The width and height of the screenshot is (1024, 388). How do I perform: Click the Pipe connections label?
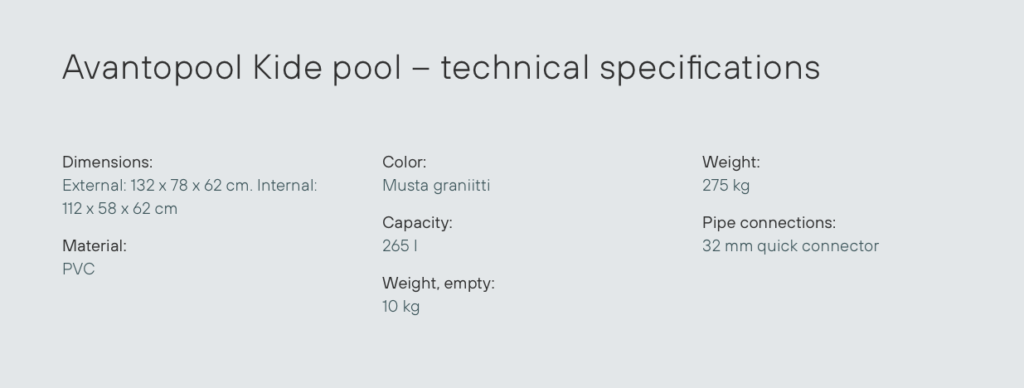coord(769,223)
